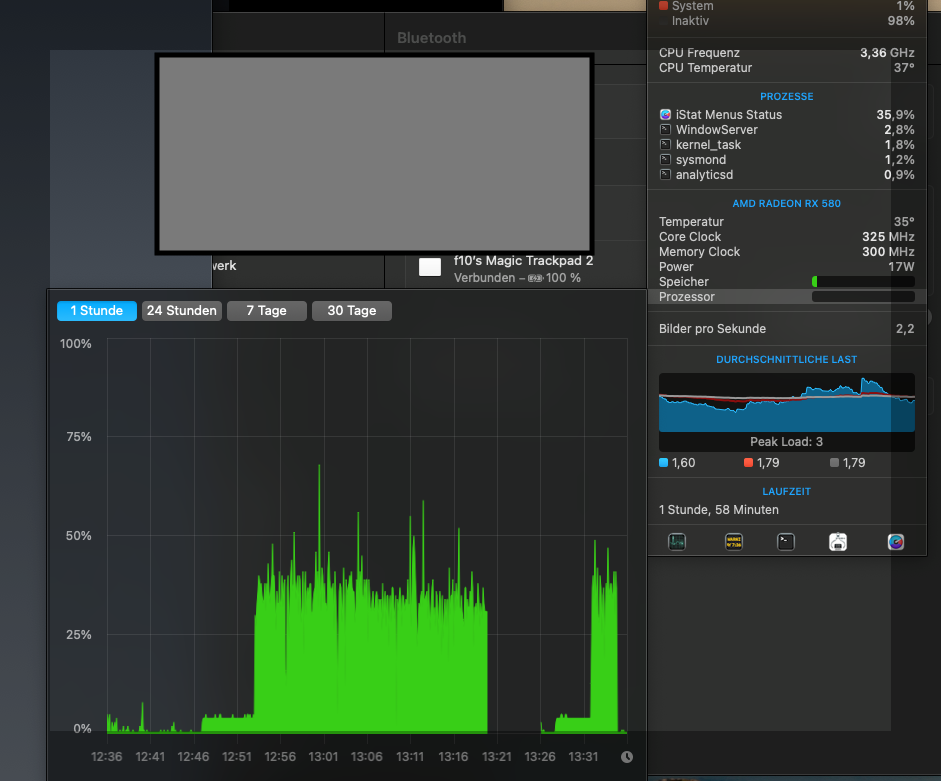Launch Terminal from the bottom icon row
This screenshot has height=781, width=941.
786,542
